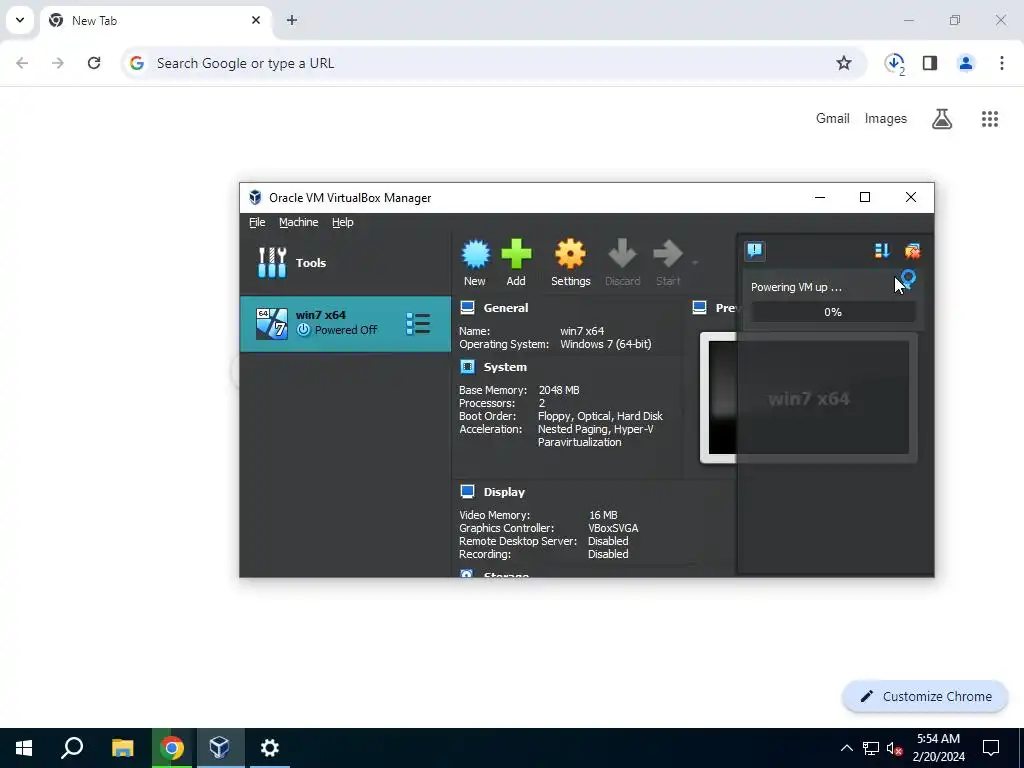Open the Gmail link
Viewport: 1024px width, 768px height.
pyautogui.click(x=833, y=118)
